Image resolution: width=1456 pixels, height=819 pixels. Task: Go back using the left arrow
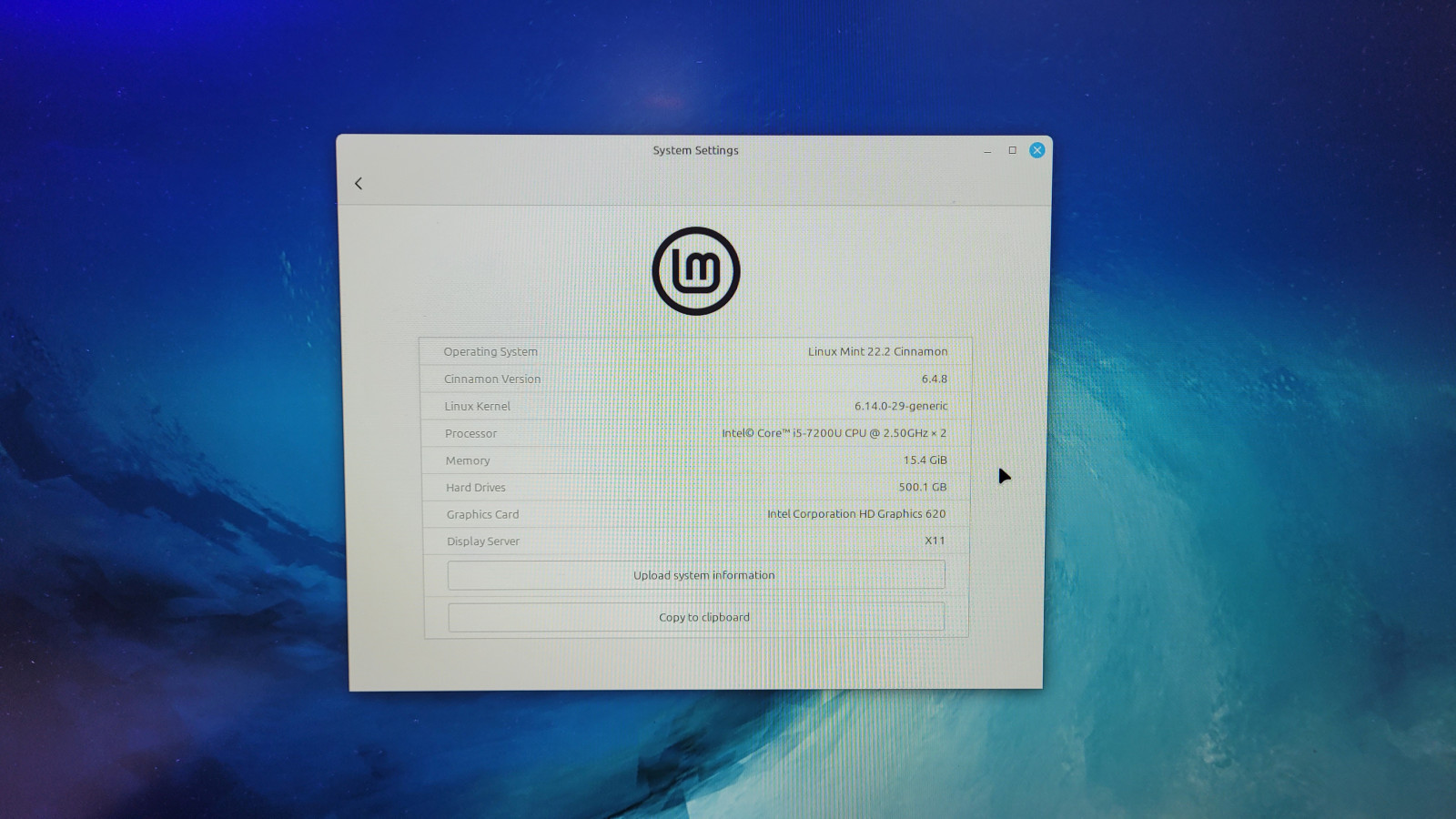coord(359,184)
